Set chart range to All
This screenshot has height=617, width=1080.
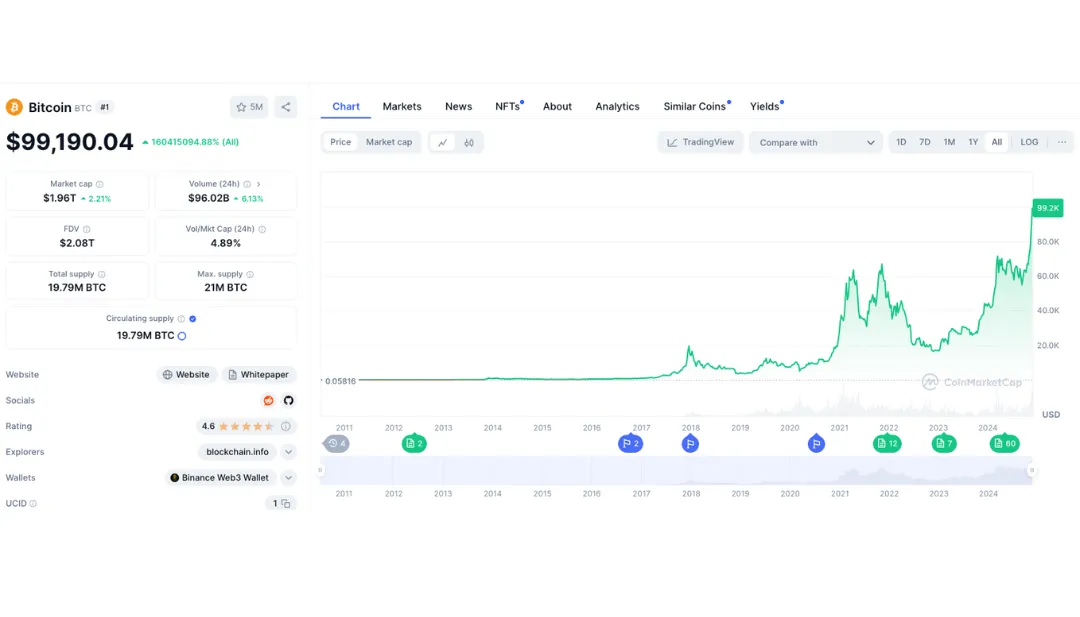[997, 143]
